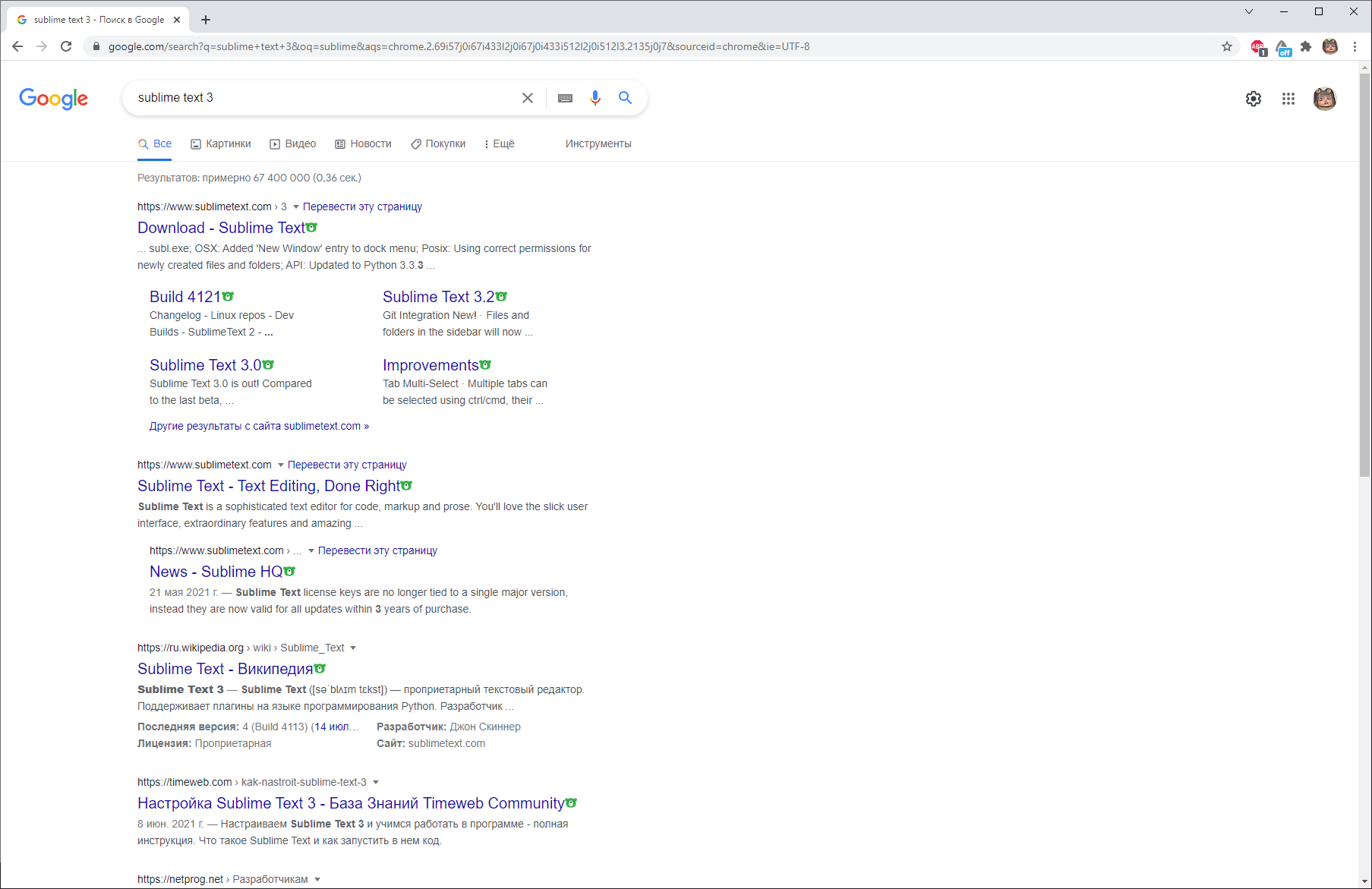Expand options arrow for sublimetext.com › 3 result
This screenshot has width=1372, height=889.
[296, 206]
